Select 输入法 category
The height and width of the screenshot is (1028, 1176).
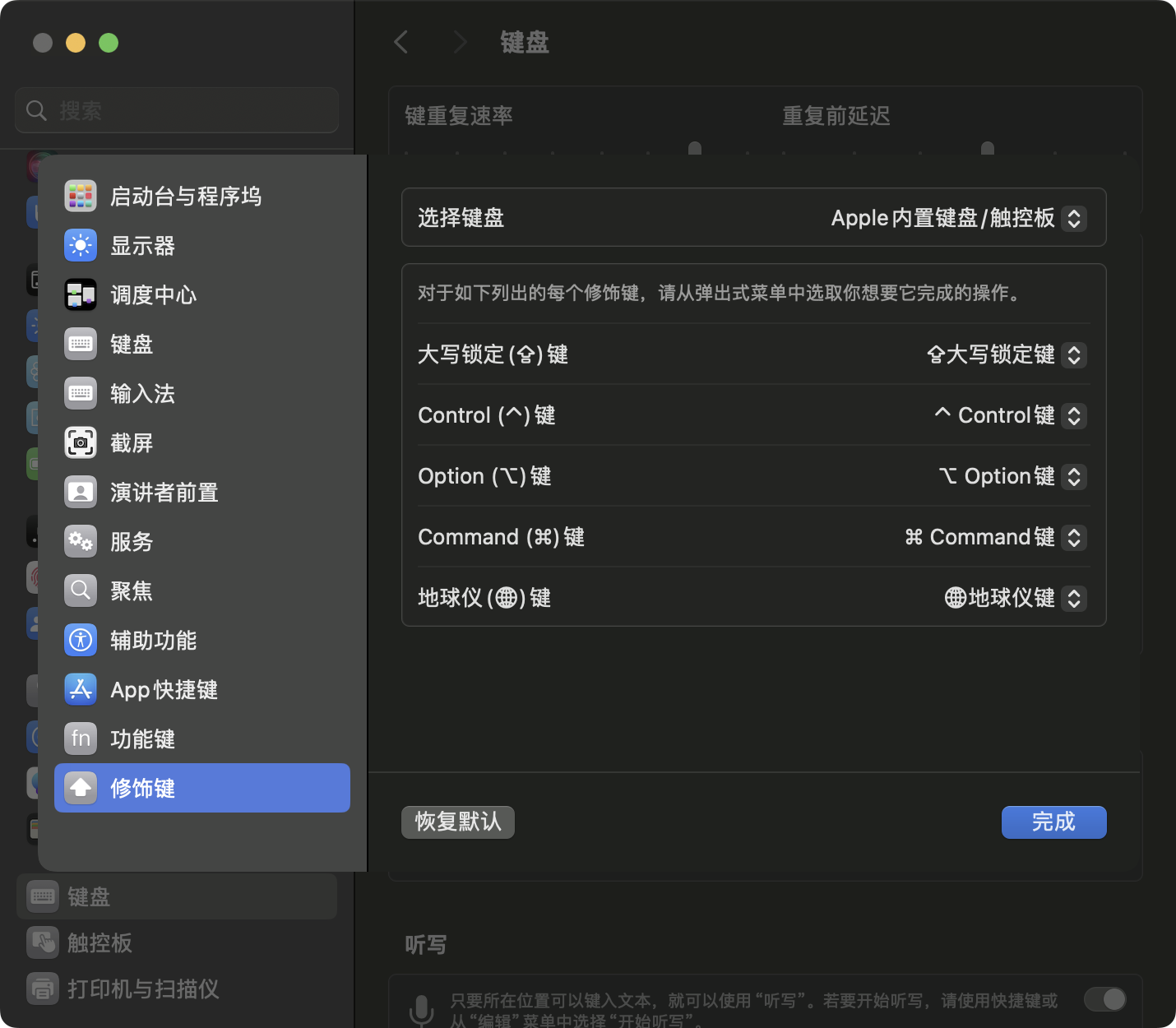tap(202, 393)
